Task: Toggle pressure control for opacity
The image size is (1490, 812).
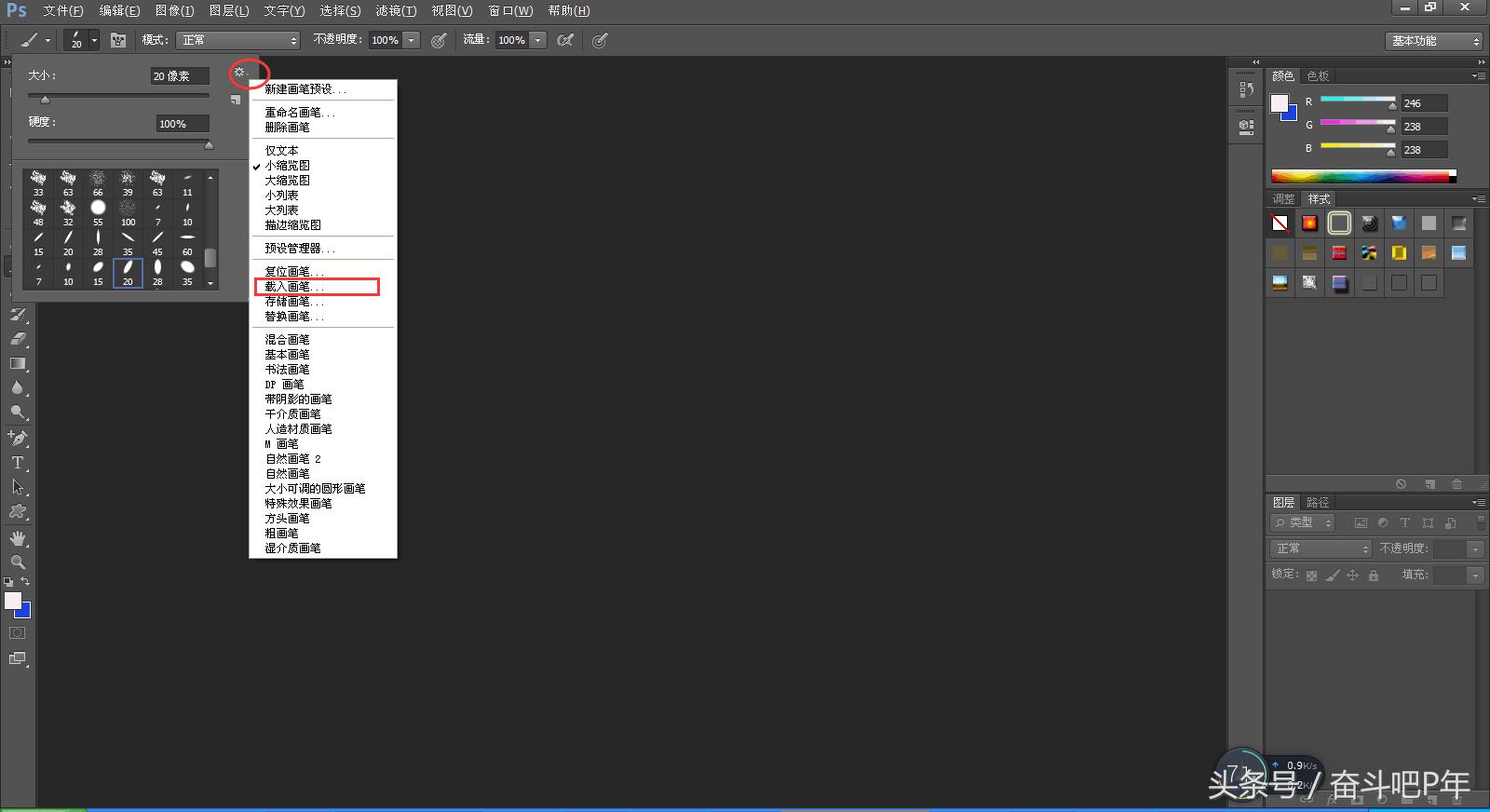Action: pyautogui.click(x=439, y=40)
